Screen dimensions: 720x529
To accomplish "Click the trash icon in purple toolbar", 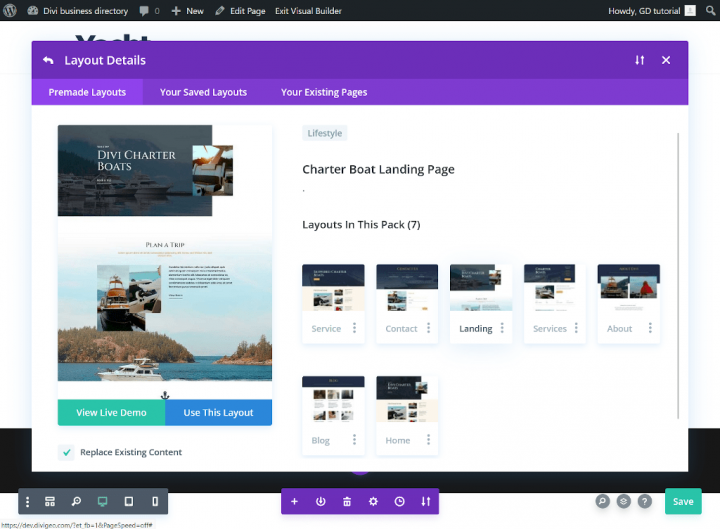I will 347,501.
